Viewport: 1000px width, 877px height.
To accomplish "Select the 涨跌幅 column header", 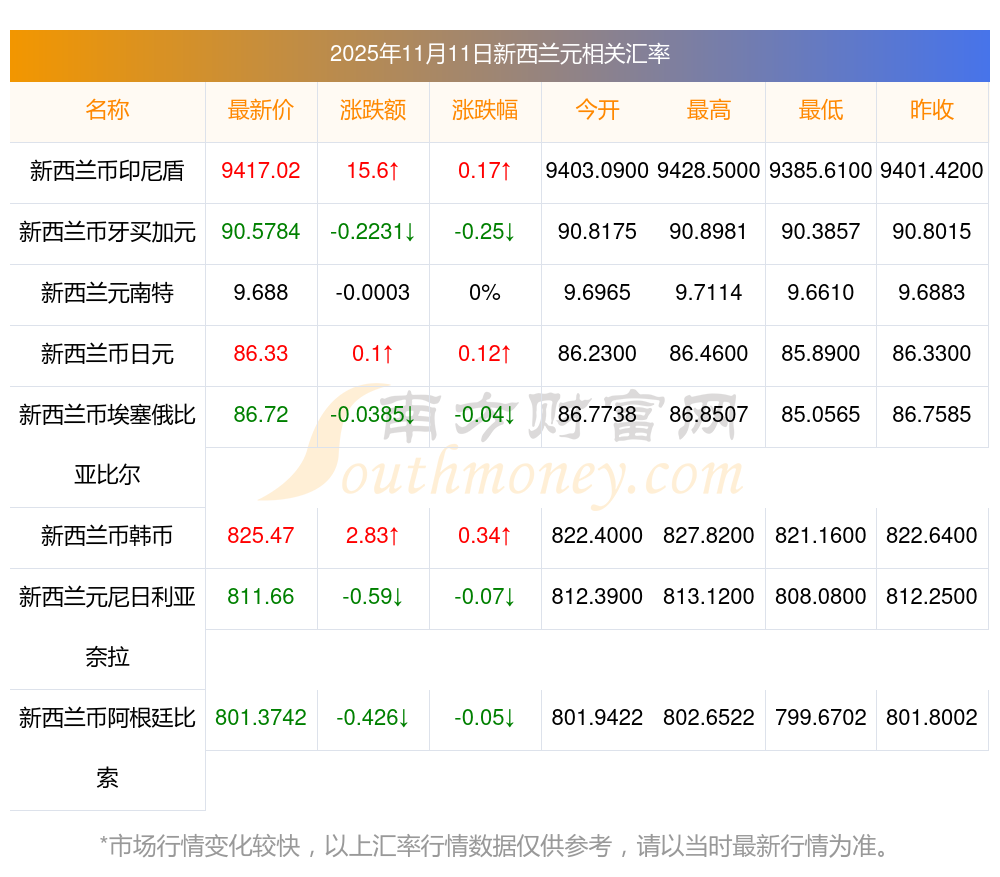I will coord(485,110).
